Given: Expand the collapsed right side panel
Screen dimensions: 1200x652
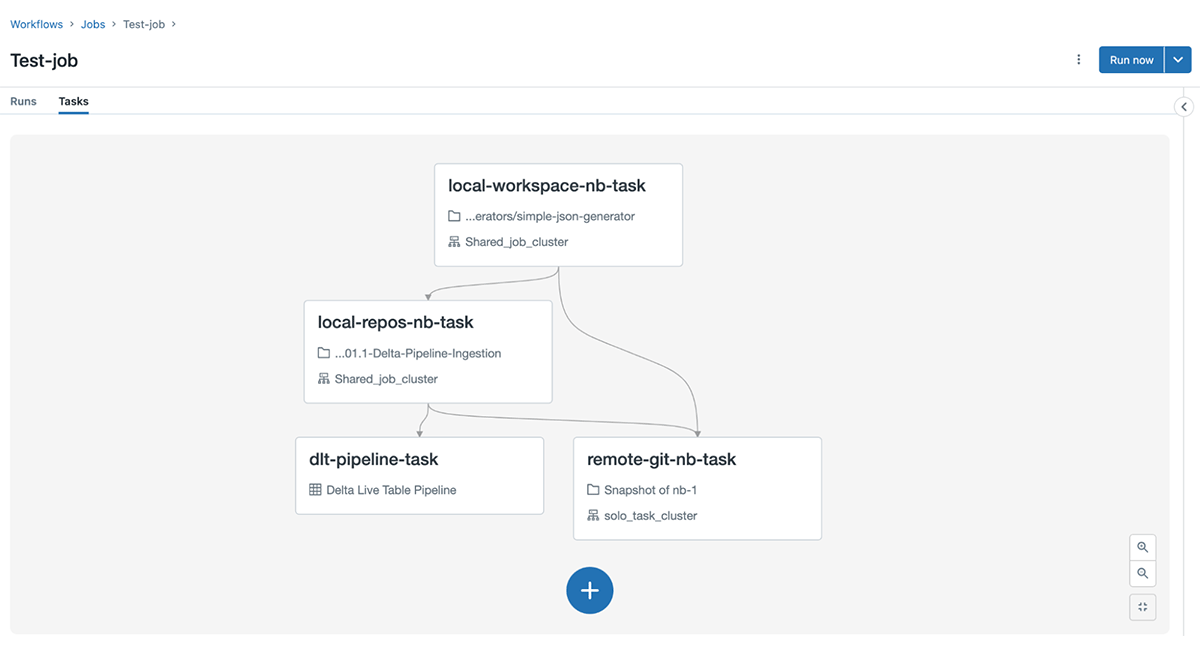Looking at the screenshot, I should pos(1184,107).
